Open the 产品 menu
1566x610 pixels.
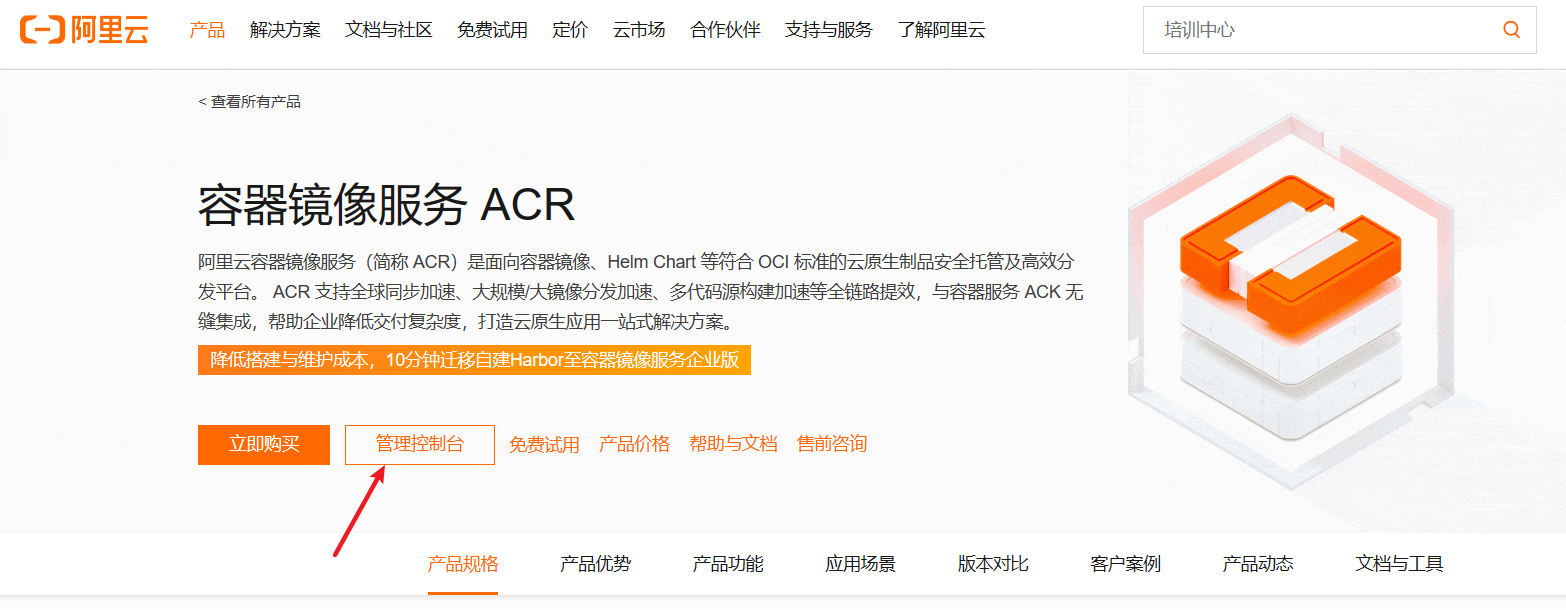click(207, 30)
